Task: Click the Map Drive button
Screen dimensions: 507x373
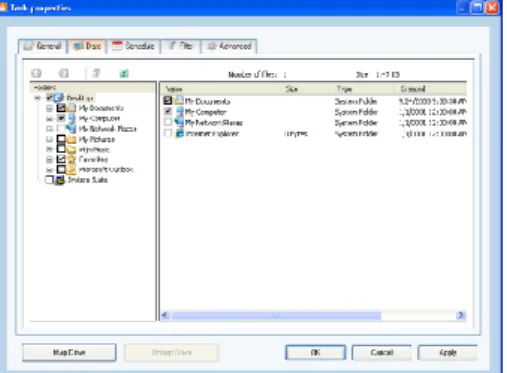Action: point(69,352)
